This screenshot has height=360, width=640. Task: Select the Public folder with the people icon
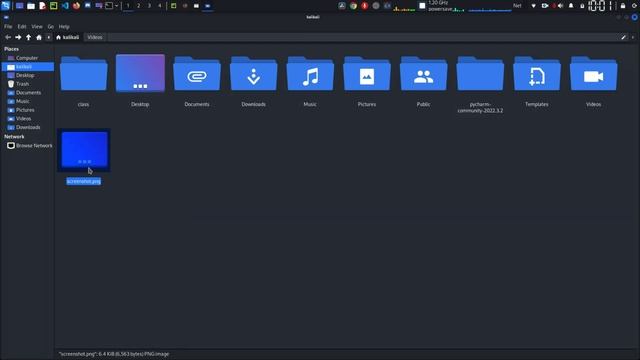coord(424,73)
